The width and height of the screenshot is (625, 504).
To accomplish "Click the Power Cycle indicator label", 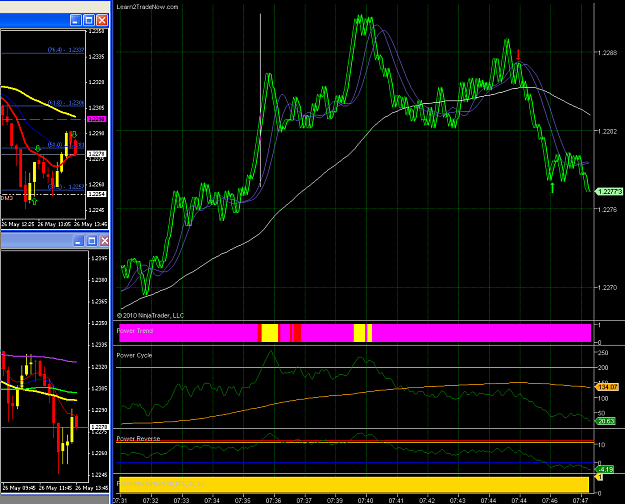I will point(134,355).
